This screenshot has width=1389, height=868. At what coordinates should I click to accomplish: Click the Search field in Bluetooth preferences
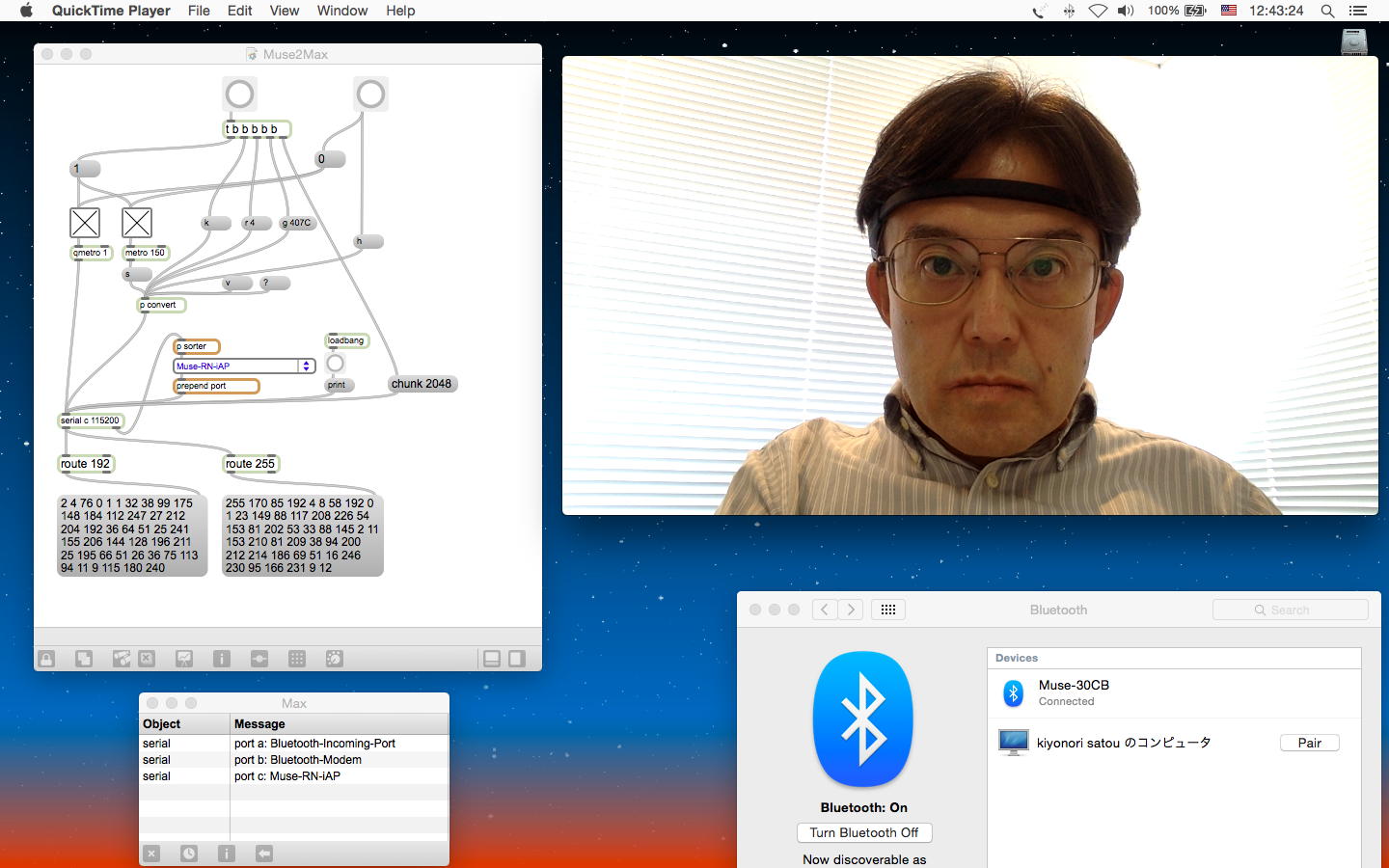click(1291, 610)
